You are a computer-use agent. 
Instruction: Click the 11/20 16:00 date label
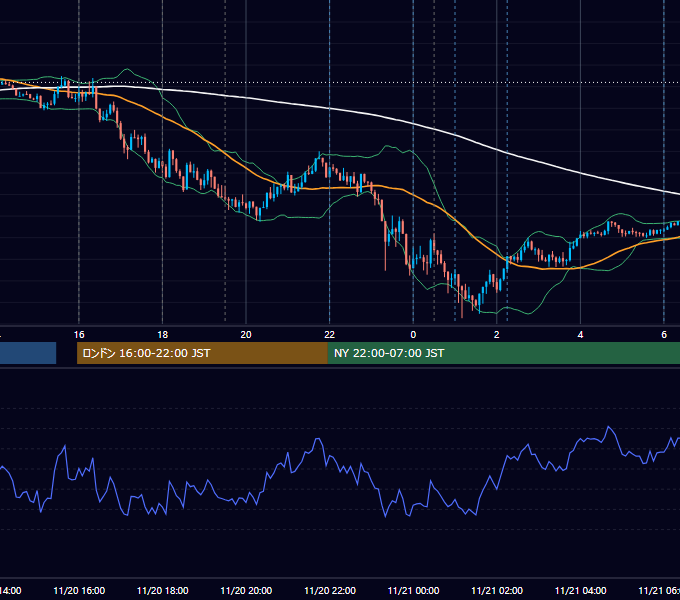(79, 590)
